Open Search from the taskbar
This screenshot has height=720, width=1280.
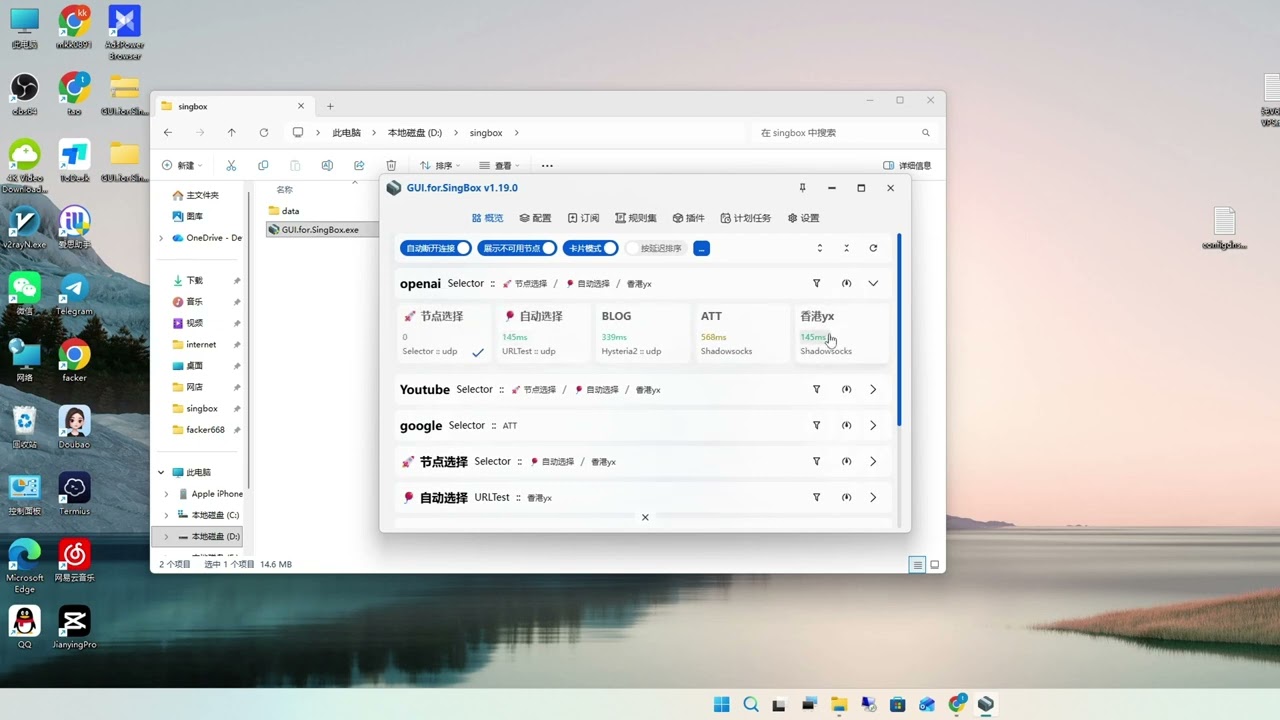point(751,704)
